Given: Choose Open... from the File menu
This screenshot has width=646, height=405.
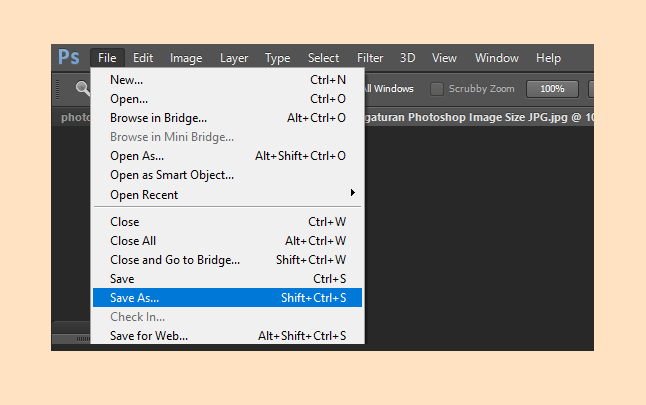Looking at the screenshot, I should tap(227, 99).
